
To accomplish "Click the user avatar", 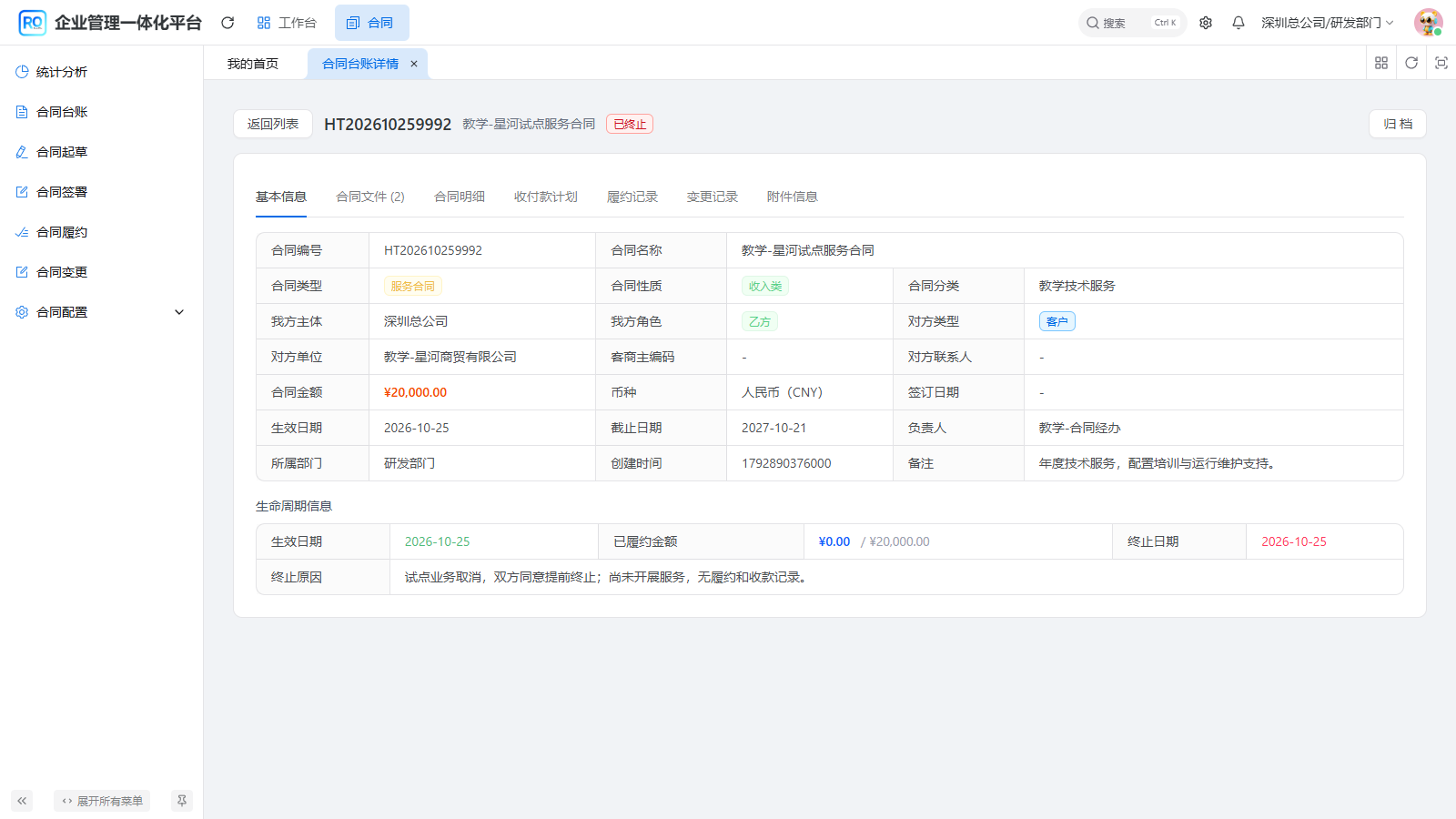I will point(1428,23).
